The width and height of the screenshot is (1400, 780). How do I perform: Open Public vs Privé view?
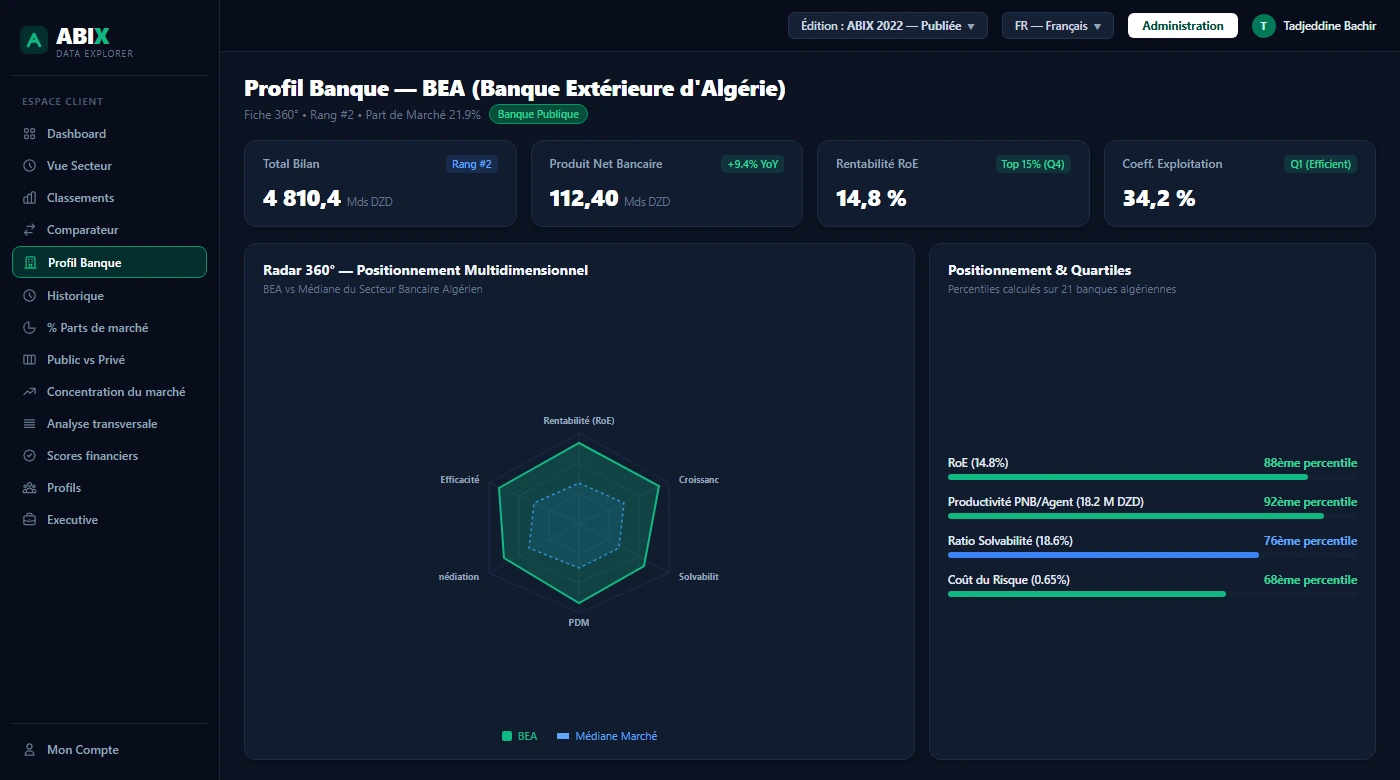click(110, 360)
